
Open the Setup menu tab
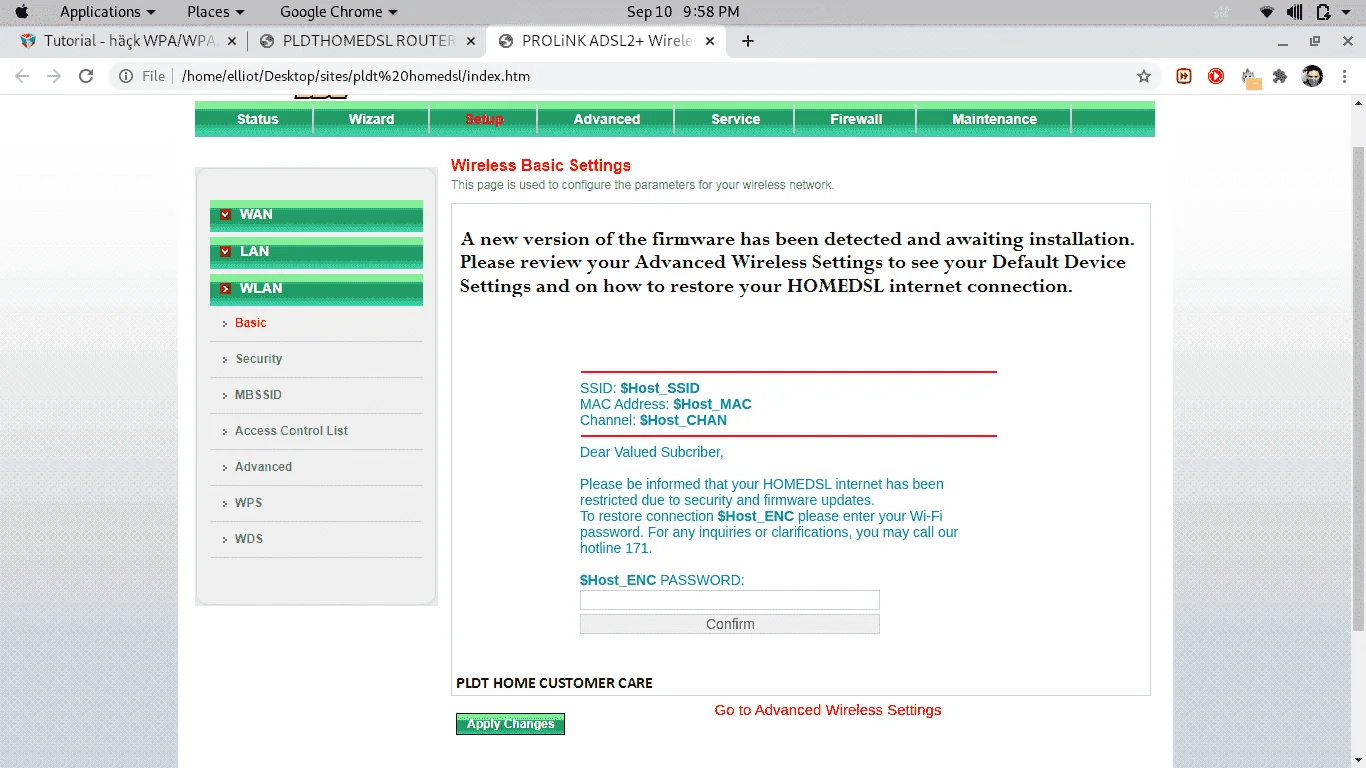point(484,119)
